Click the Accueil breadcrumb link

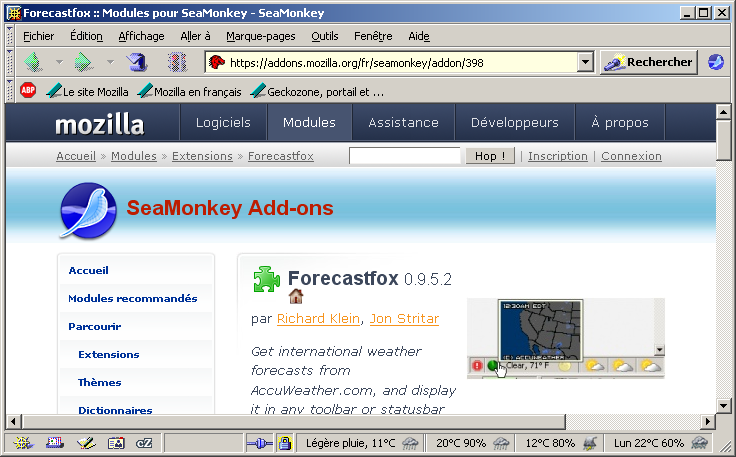coord(76,156)
